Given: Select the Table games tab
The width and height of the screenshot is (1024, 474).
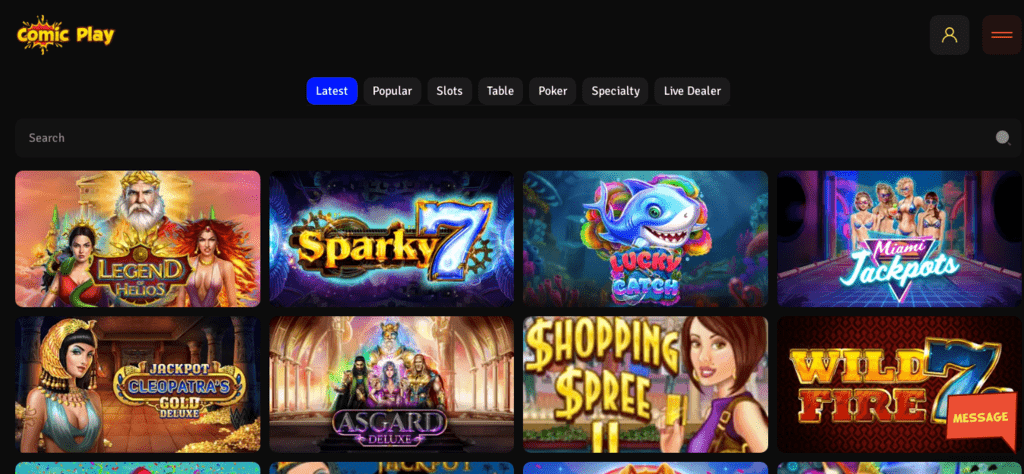Looking at the screenshot, I should point(500,91).
